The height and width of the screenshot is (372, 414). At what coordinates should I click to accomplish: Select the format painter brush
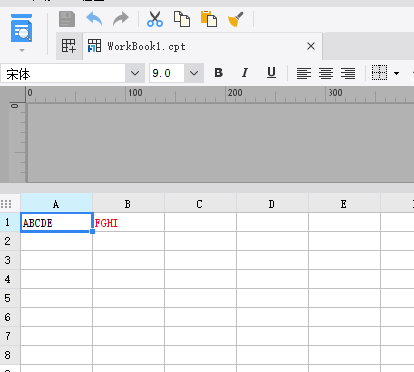235,19
